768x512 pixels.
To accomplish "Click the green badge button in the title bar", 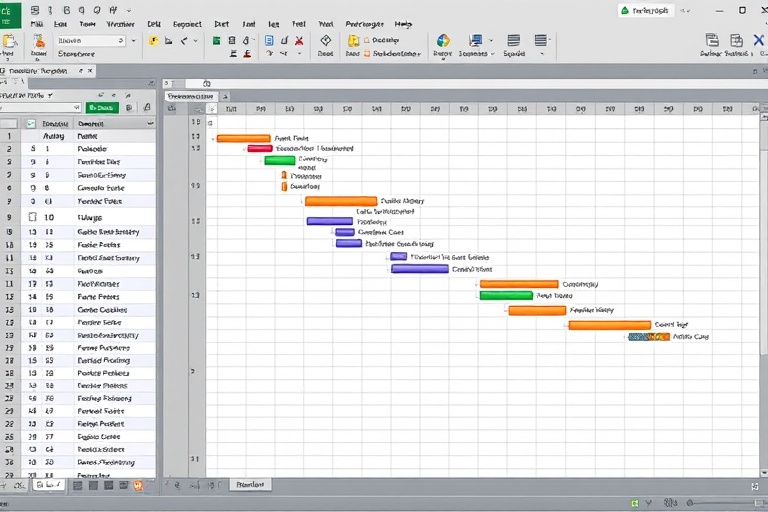I will pyautogui.click(x=646, y=10).
